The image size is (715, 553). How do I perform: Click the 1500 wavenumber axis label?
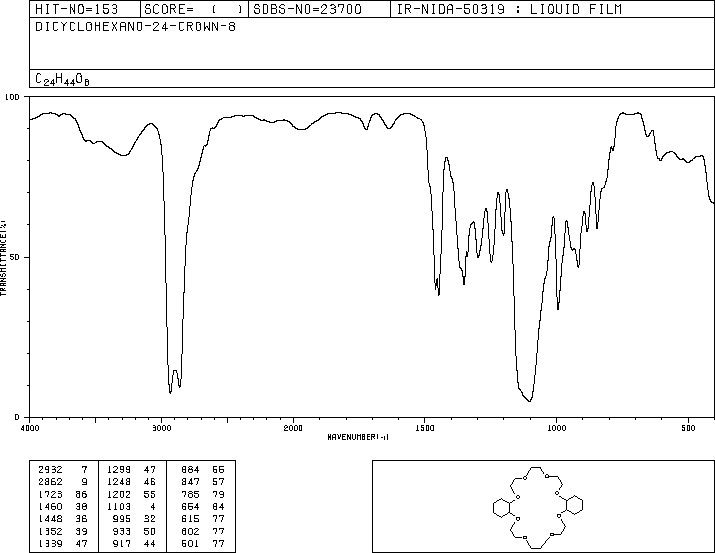[425, 428]
